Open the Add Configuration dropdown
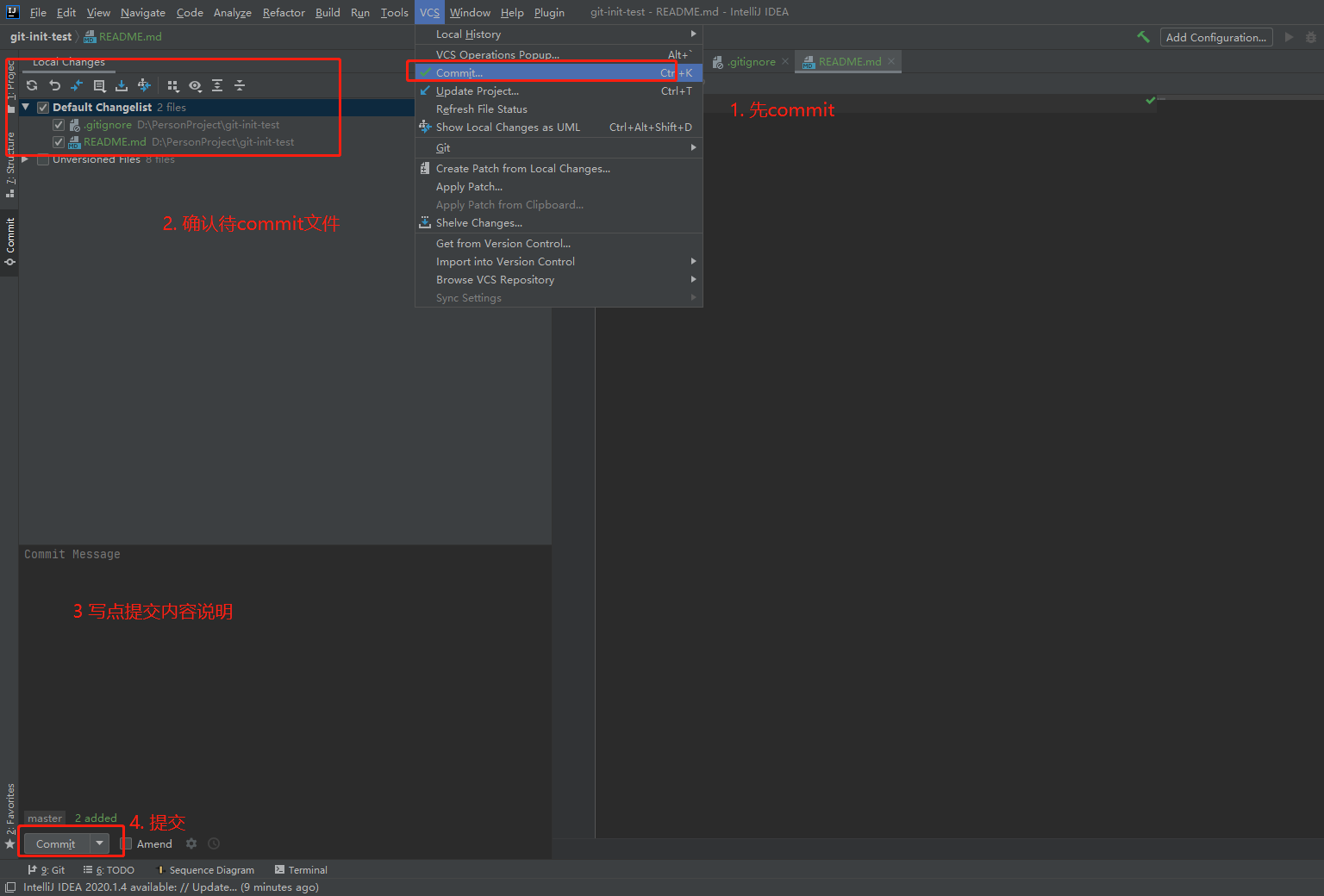The image size is (1324, 896). pyautogui.click(x=1216, y=37)
